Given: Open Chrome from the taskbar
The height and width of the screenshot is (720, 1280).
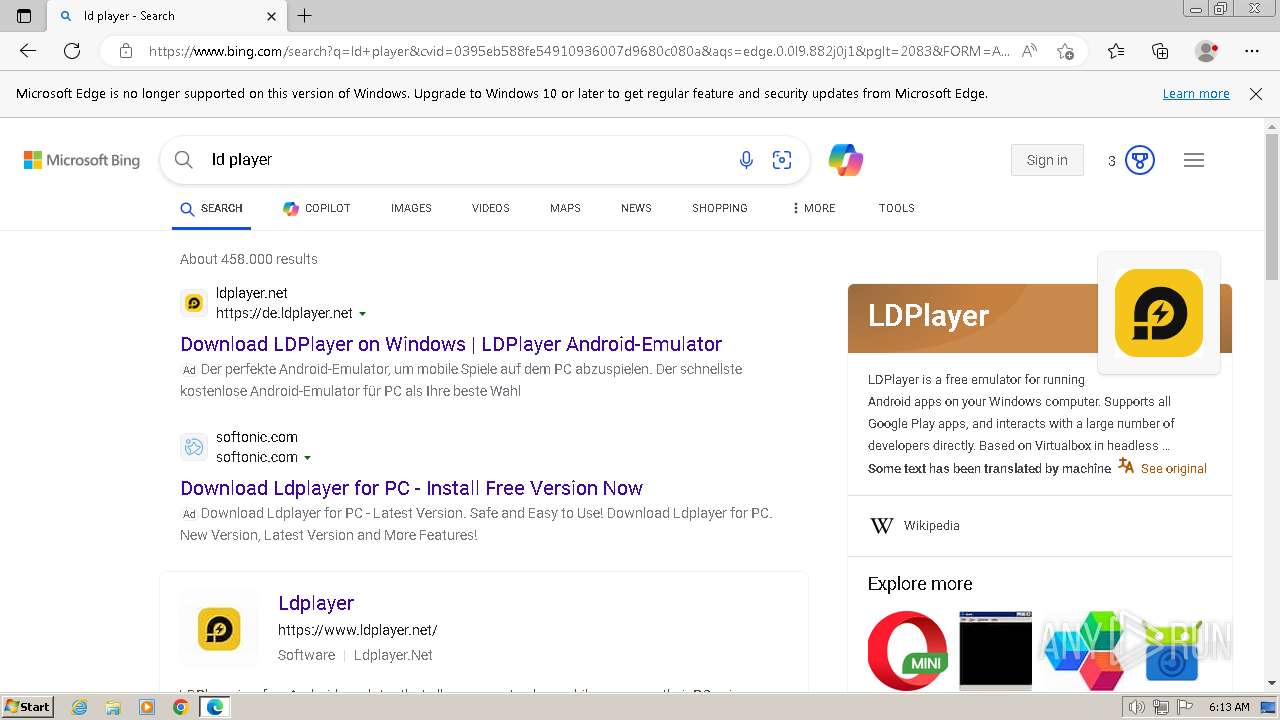Looking at the screenshot, I should click(x=180, y=707).
